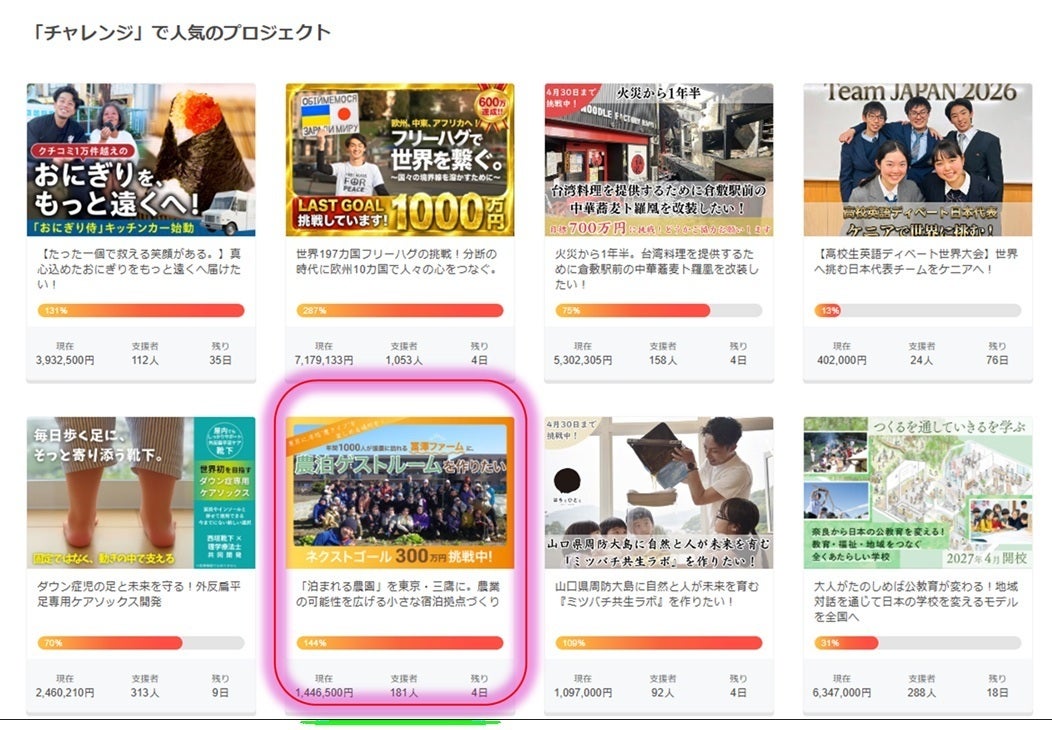1052x730 pixels.
Task: Click the free hug 1000万円 project image
Action: coord(400,160)
